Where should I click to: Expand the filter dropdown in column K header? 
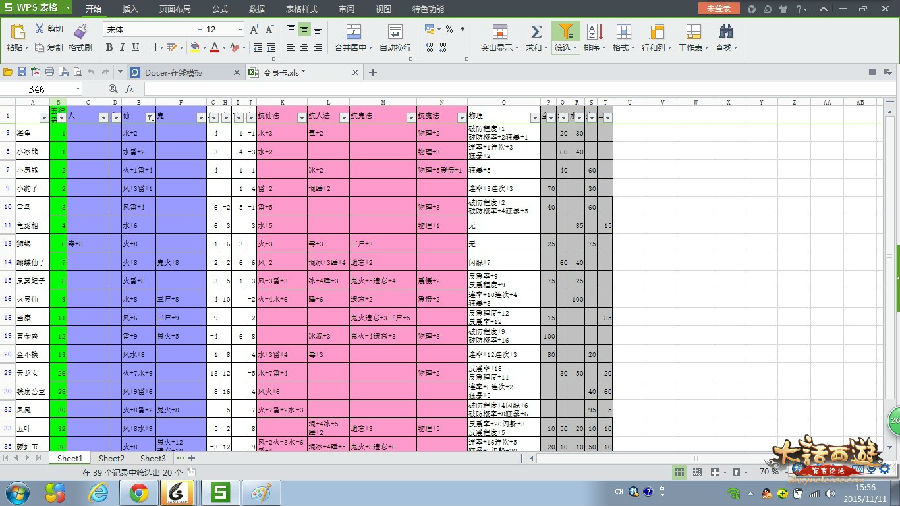(x=302, y=117)
